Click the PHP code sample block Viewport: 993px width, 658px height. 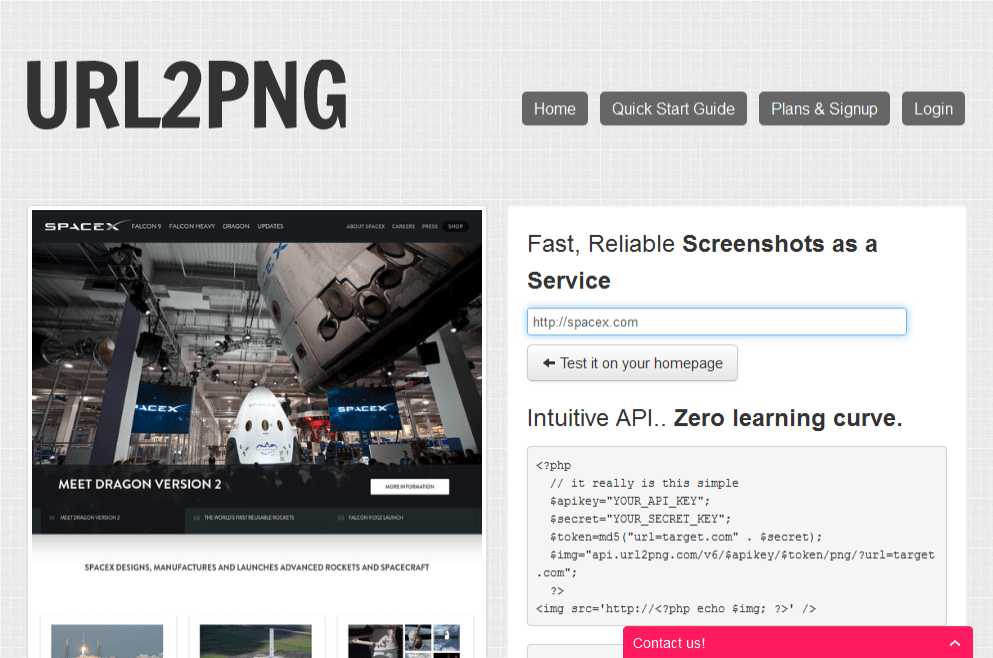tap(737, 536)
